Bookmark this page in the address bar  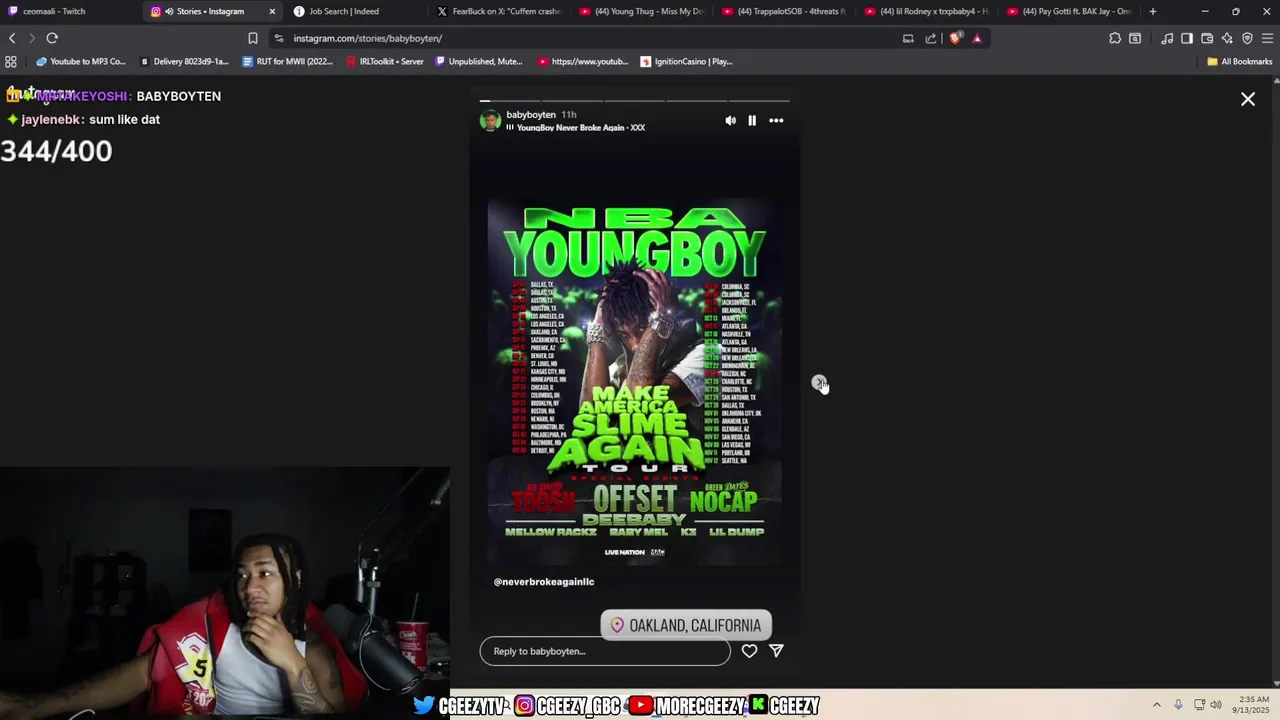pos(253,38)
